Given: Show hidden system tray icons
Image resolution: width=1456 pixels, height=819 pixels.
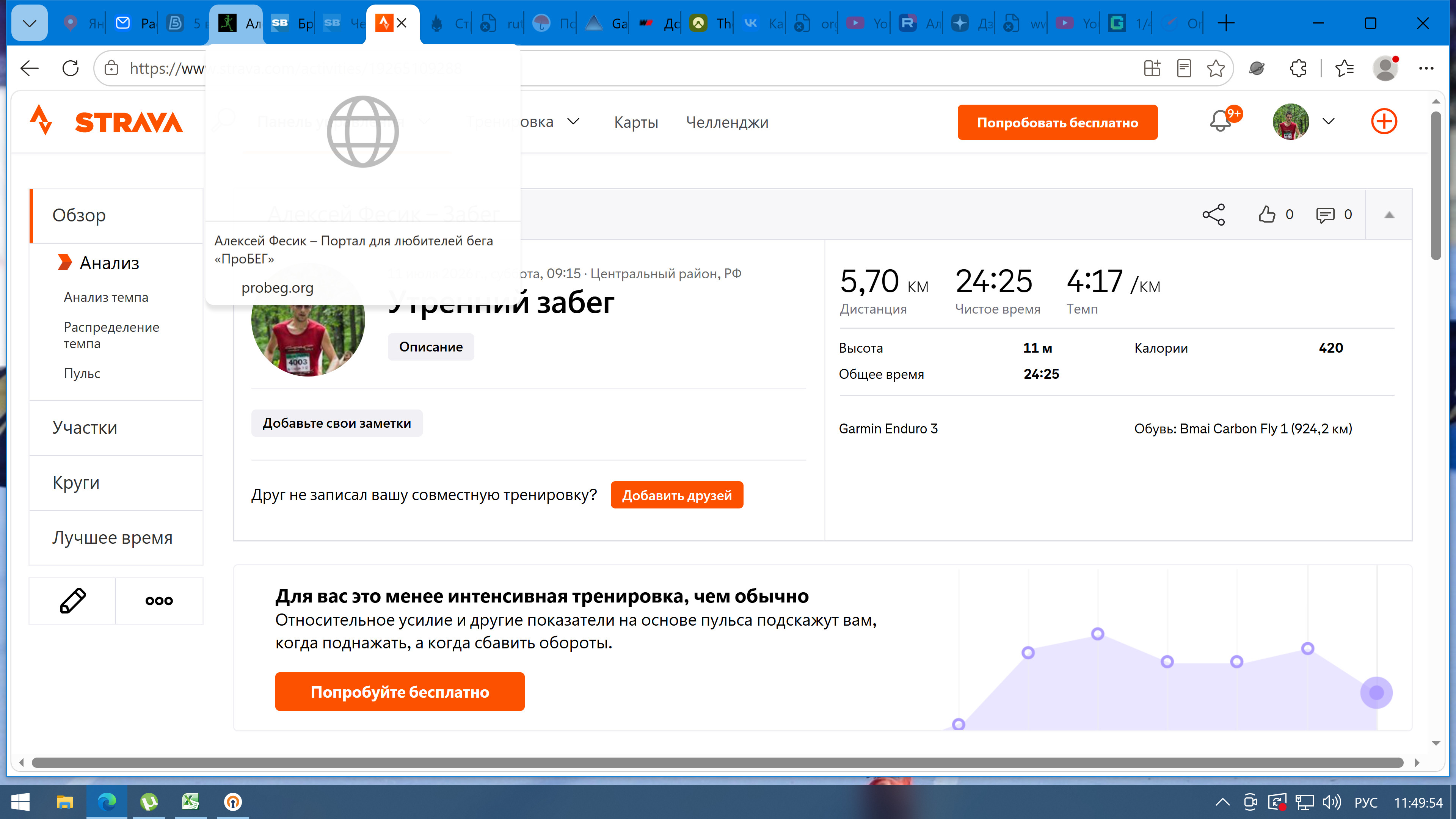Looking at the screenshot, I should point(1222,802).
